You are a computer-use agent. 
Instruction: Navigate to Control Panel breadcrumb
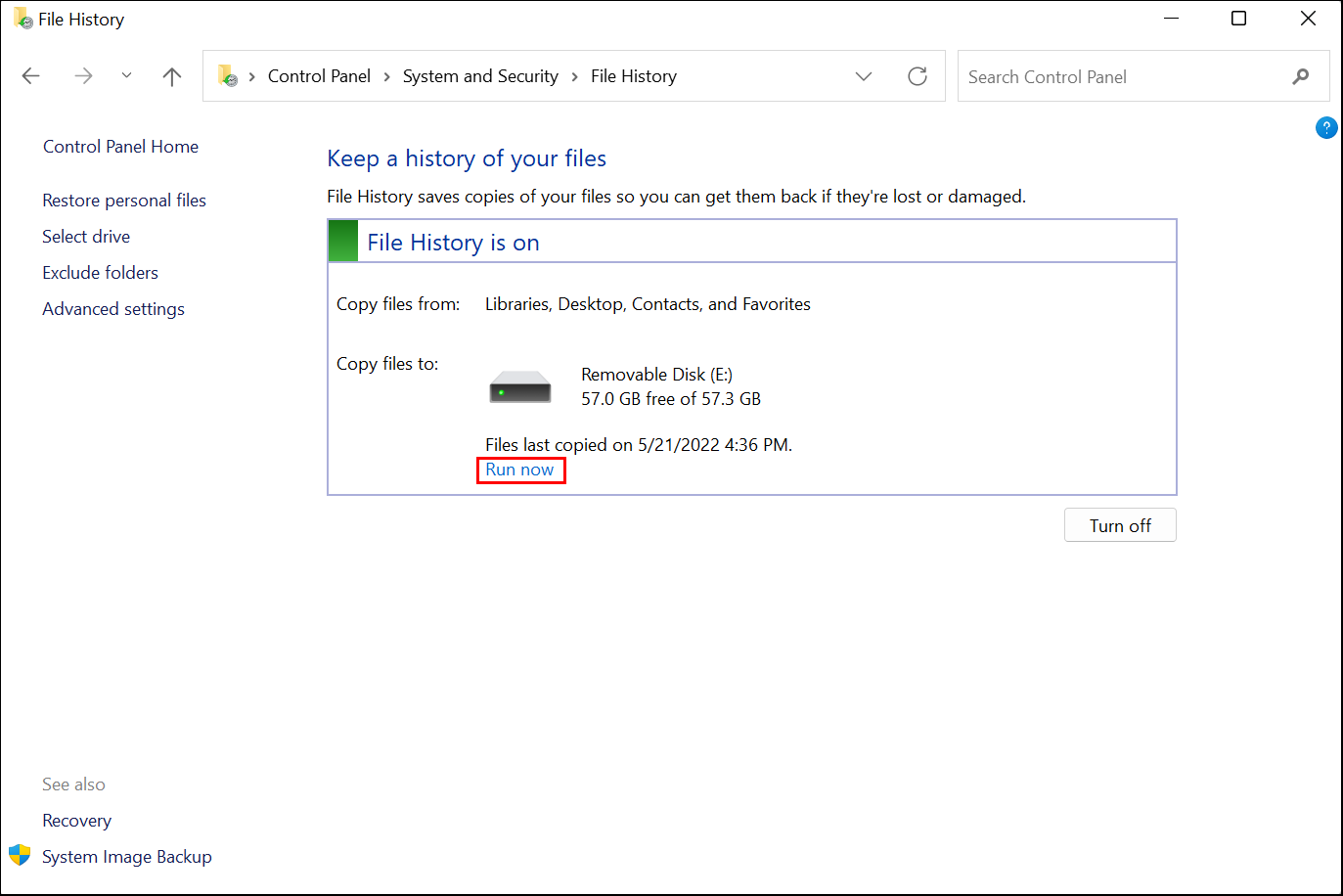point(319,75)
